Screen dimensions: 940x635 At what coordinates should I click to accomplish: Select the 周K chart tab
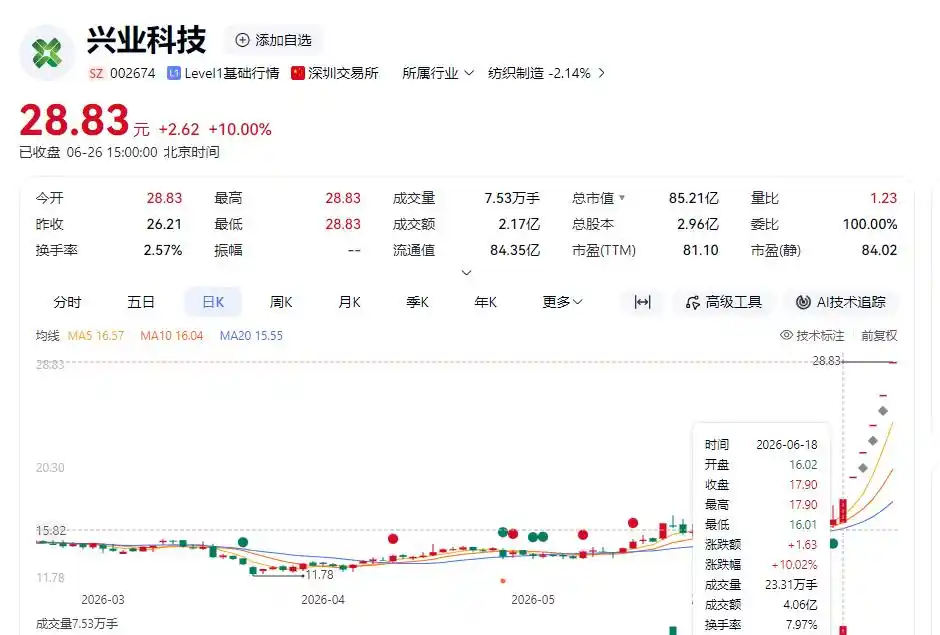point(281,302)
